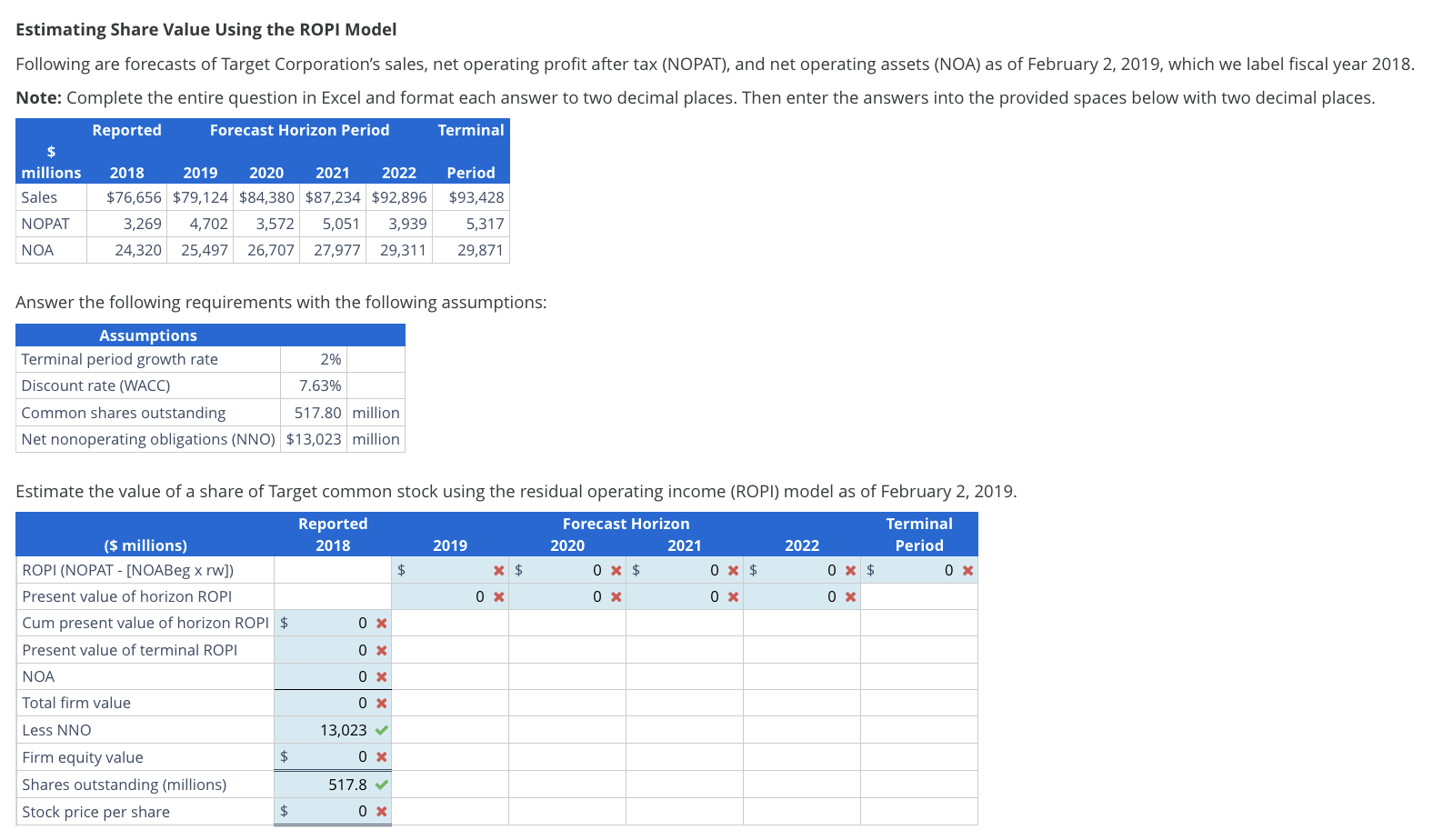This screenshot has height=840, width=1433.
Task: Click the 2020 ROPI input field
Action: 567,570
